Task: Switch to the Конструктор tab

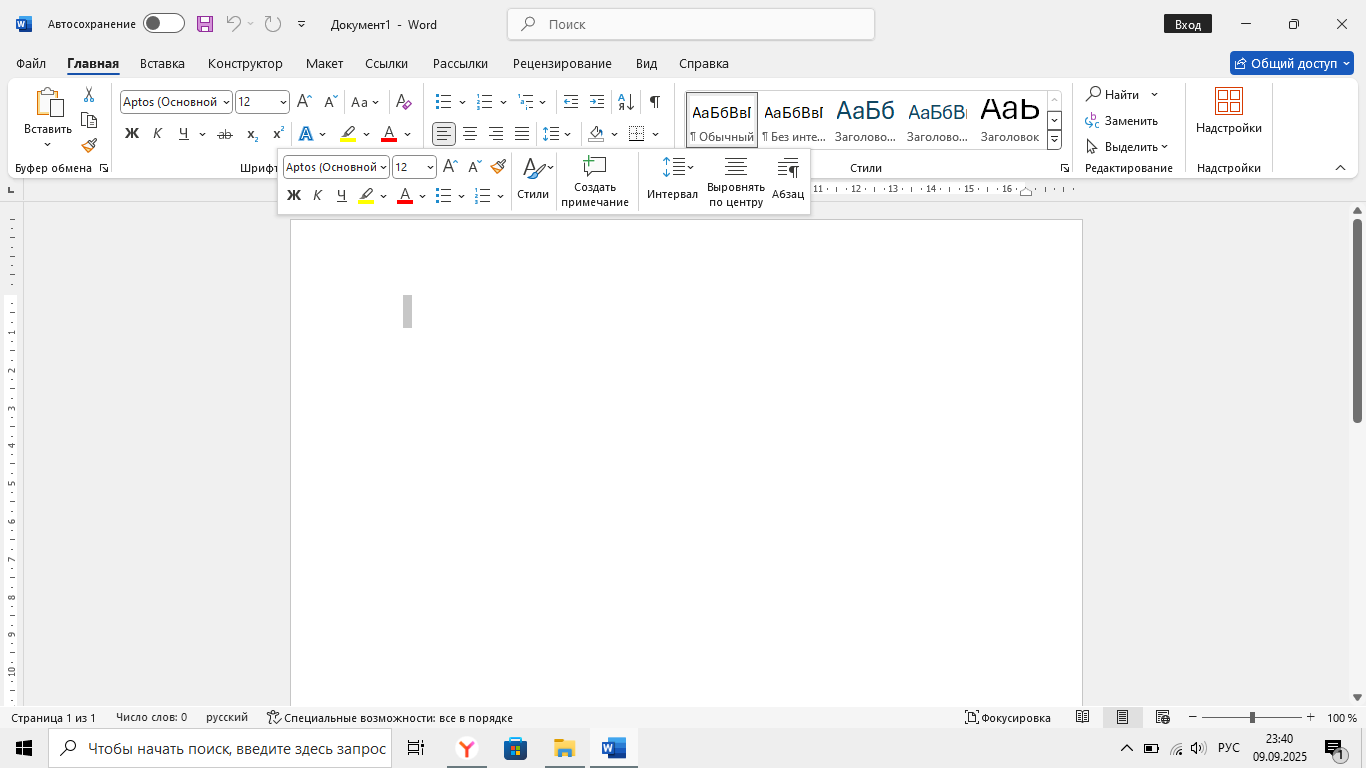Action: click(x=245, y=63)
